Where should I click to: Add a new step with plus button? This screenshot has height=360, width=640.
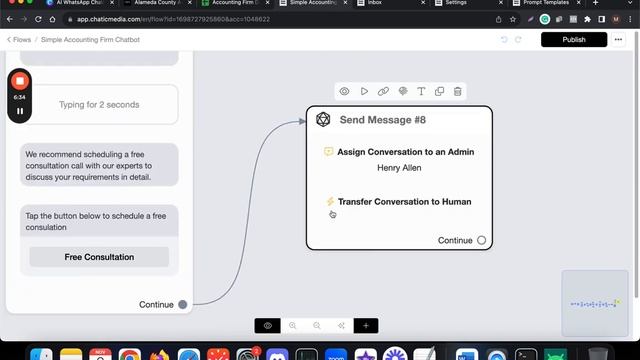(x=366, y=326)
